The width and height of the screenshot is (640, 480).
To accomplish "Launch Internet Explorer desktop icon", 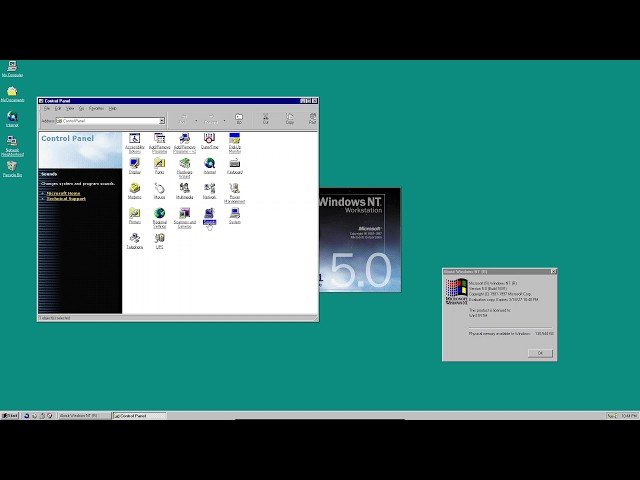I will (x=12, y=119).
